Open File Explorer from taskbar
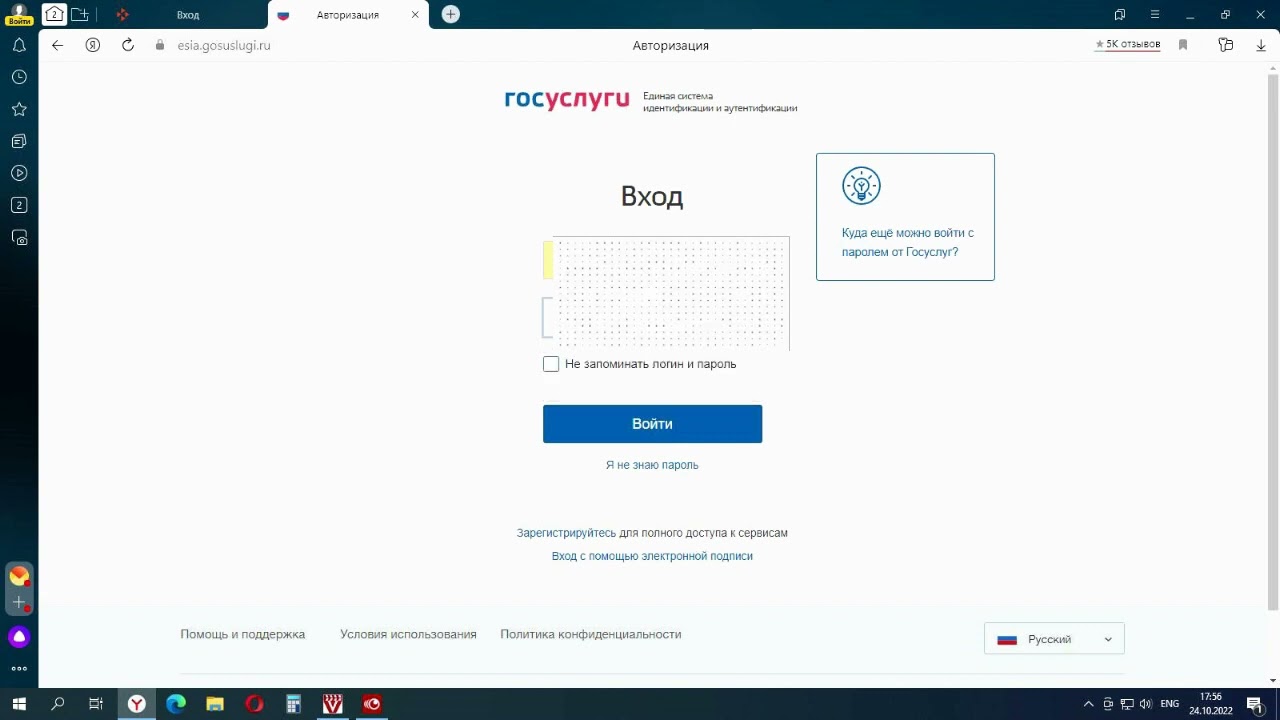 pyautogui.click(x=215, y=704)
